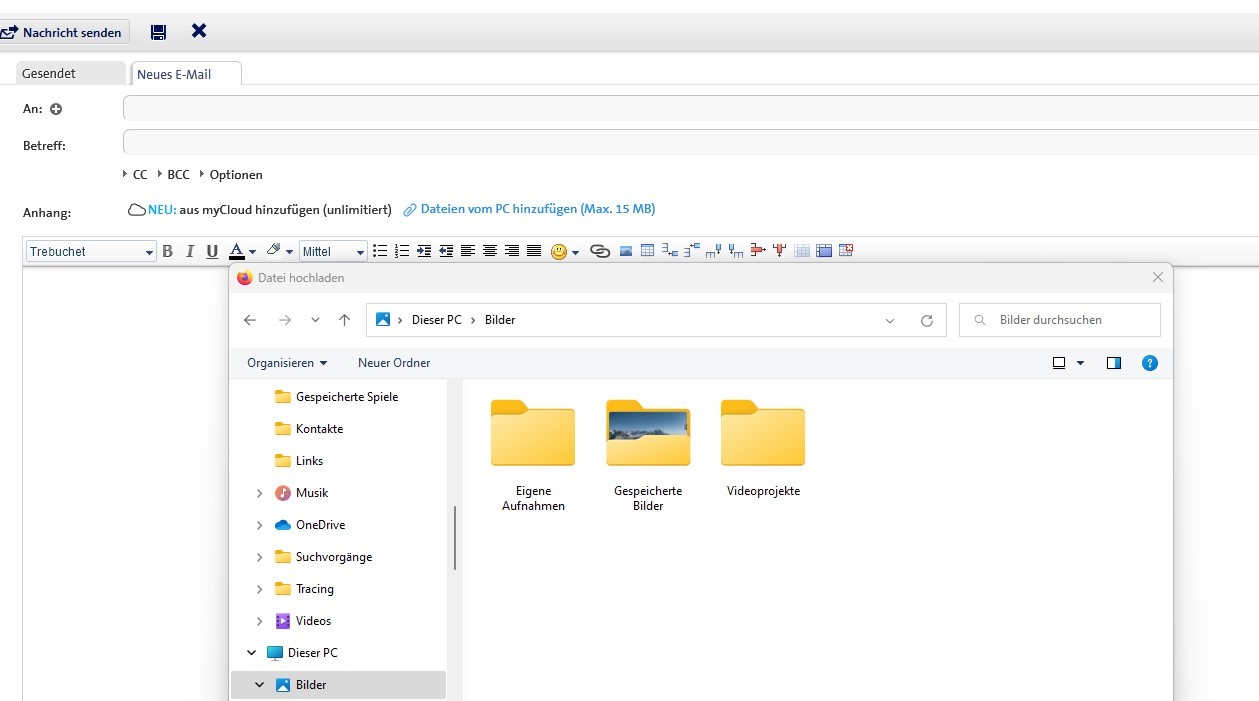Open the Mittel font size dropdown

(x=333, y=251)
